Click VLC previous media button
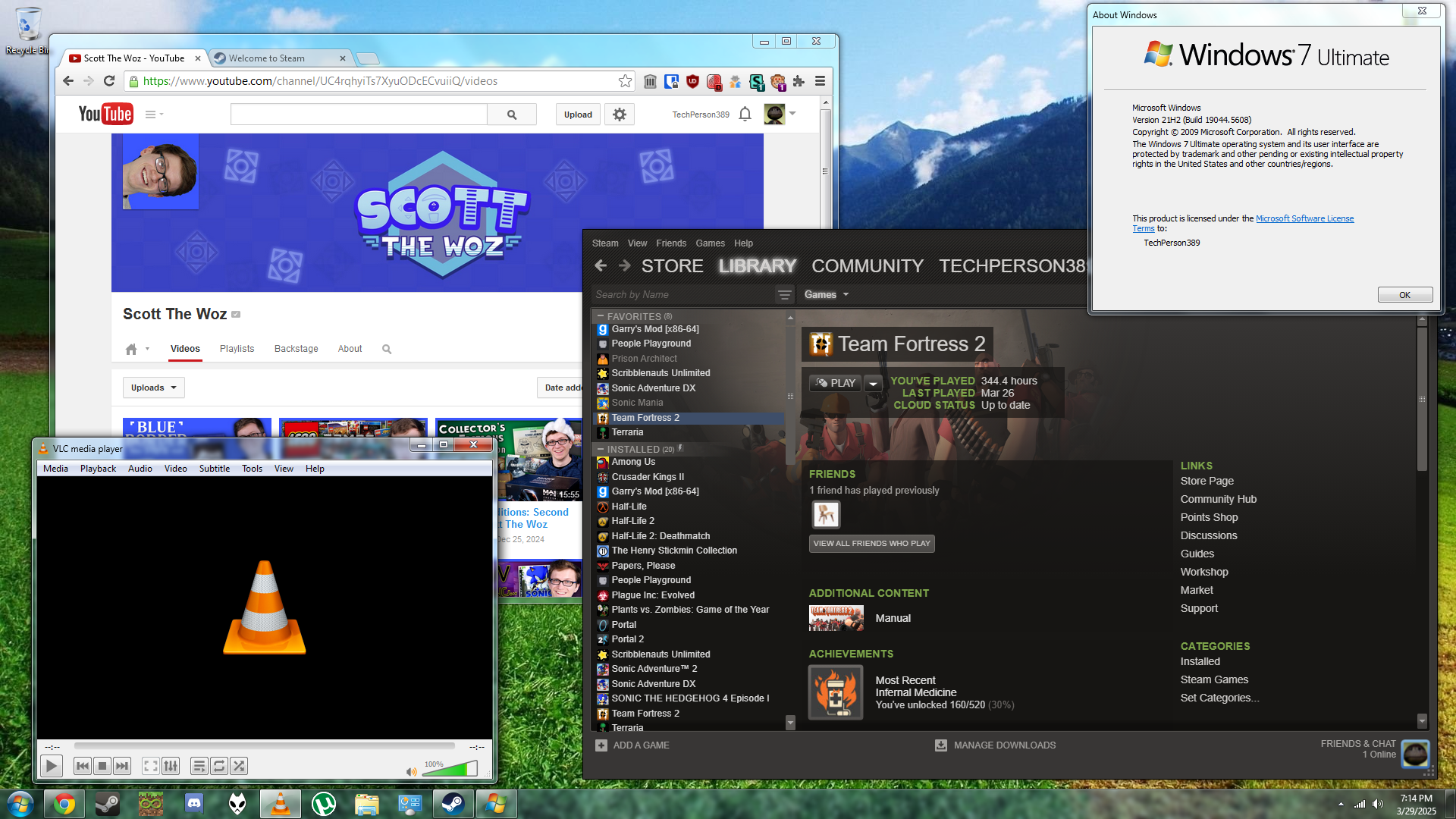This screenshot has width=1456, height=819. click(83, 766)
